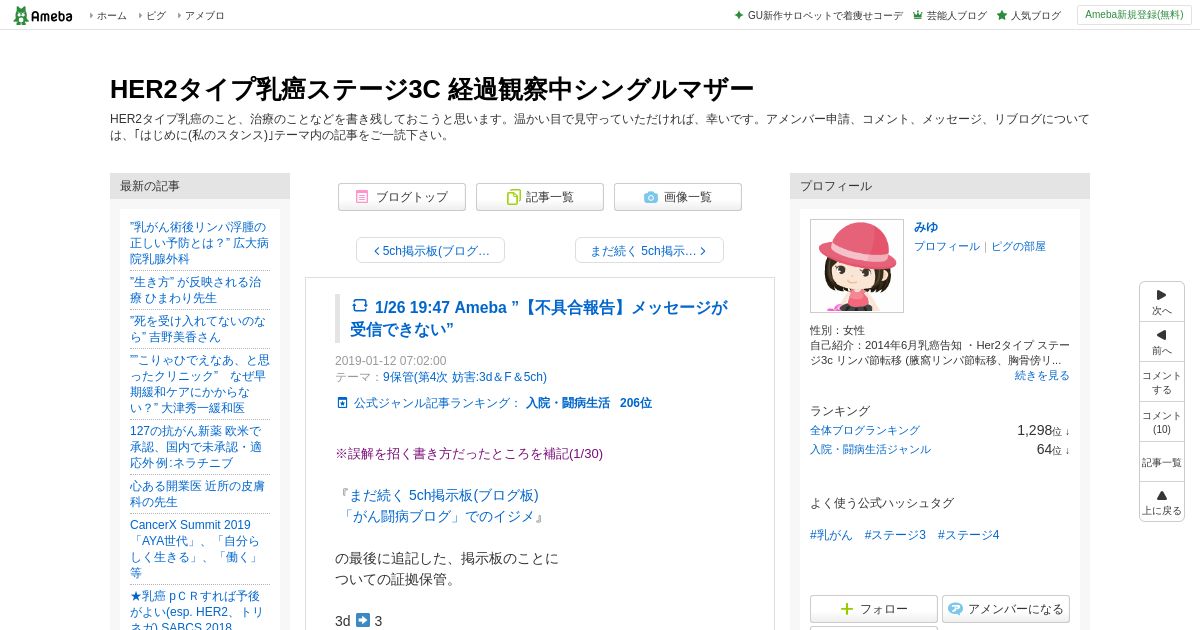
Task: Click the reblog icon beside article title
Action: [x=359, y=305]
